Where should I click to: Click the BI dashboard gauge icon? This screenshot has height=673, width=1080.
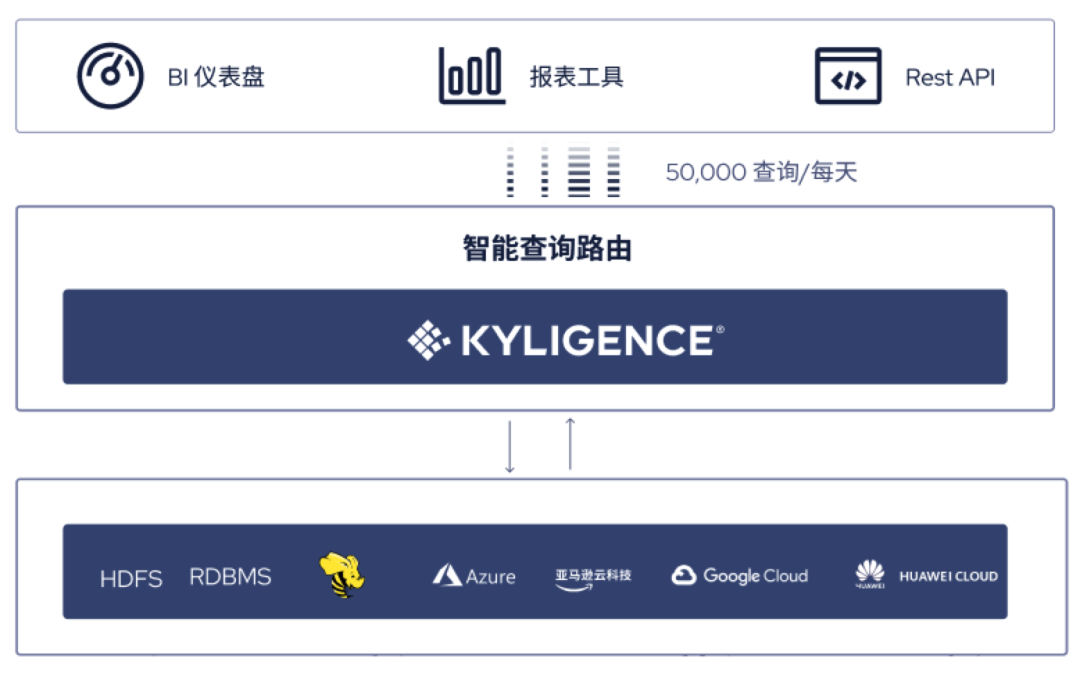pyautogui.click(x=110, y=76)
